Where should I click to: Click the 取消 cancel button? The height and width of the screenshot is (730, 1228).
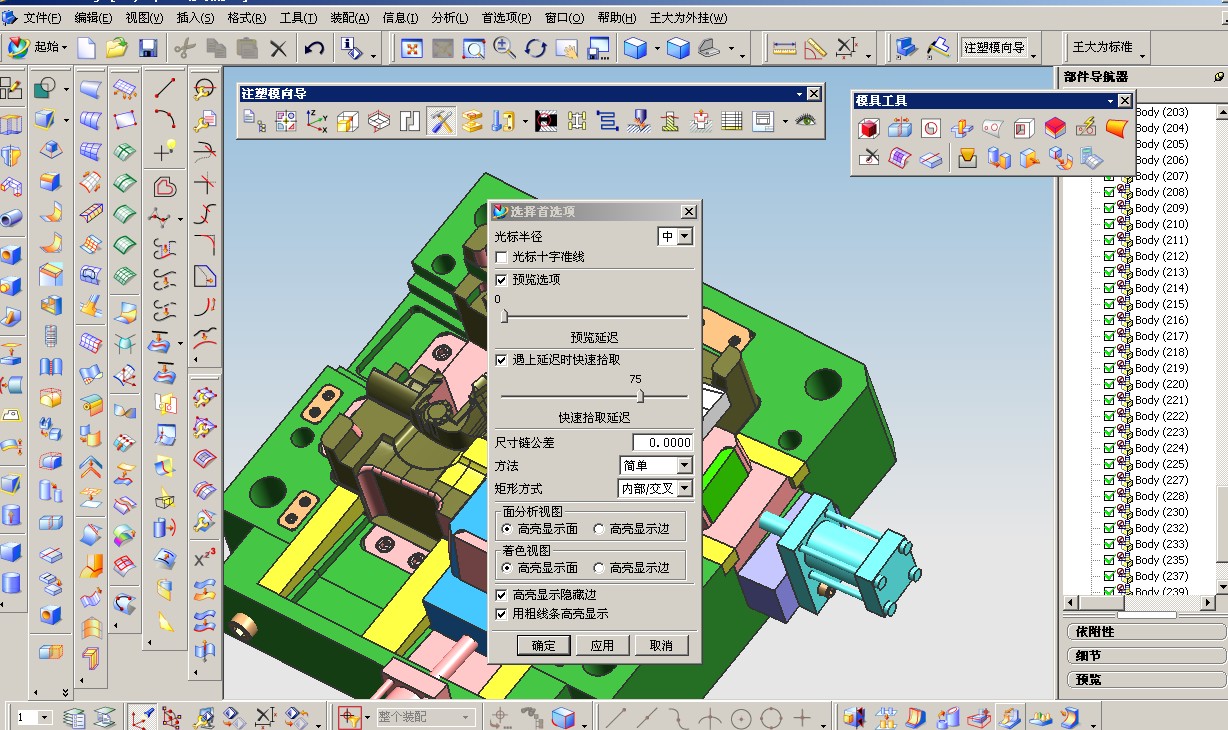pos(661,646)
